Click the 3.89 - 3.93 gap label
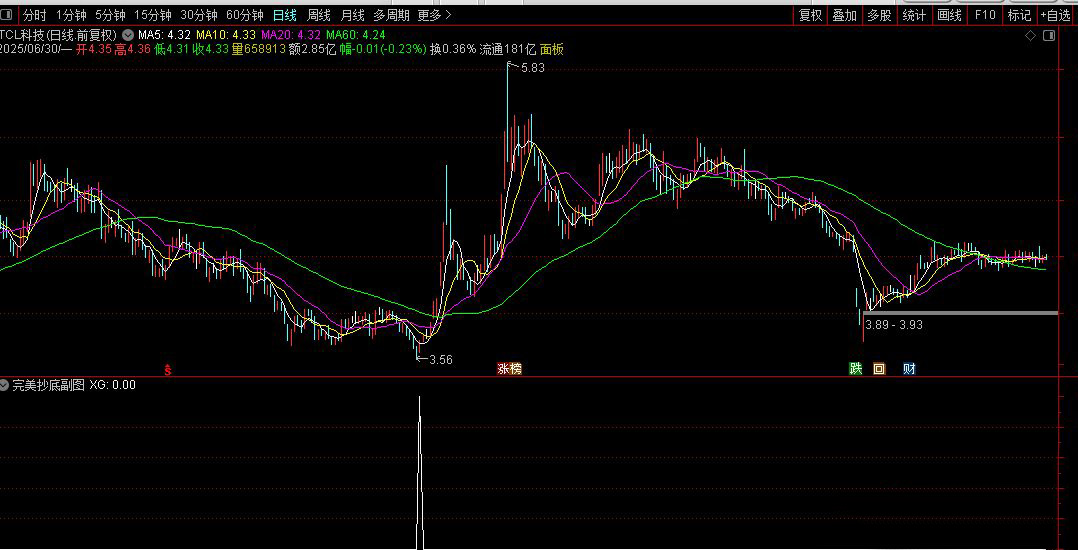Screen dimensions: 1078x550 pos(894,324)
